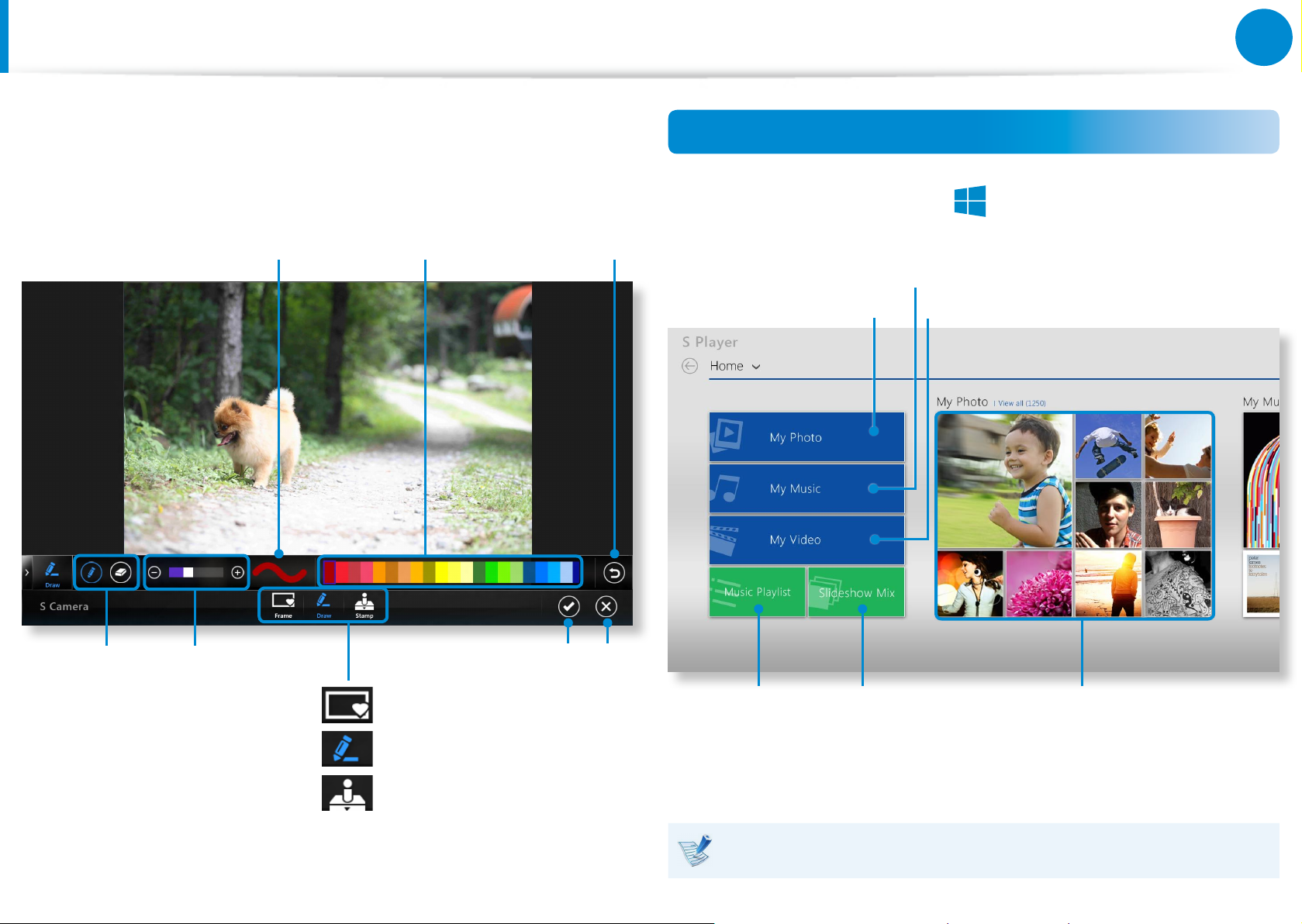Expand the left toolbar chevron arrow
1302x924 pixels.
(x=27, y=573)
